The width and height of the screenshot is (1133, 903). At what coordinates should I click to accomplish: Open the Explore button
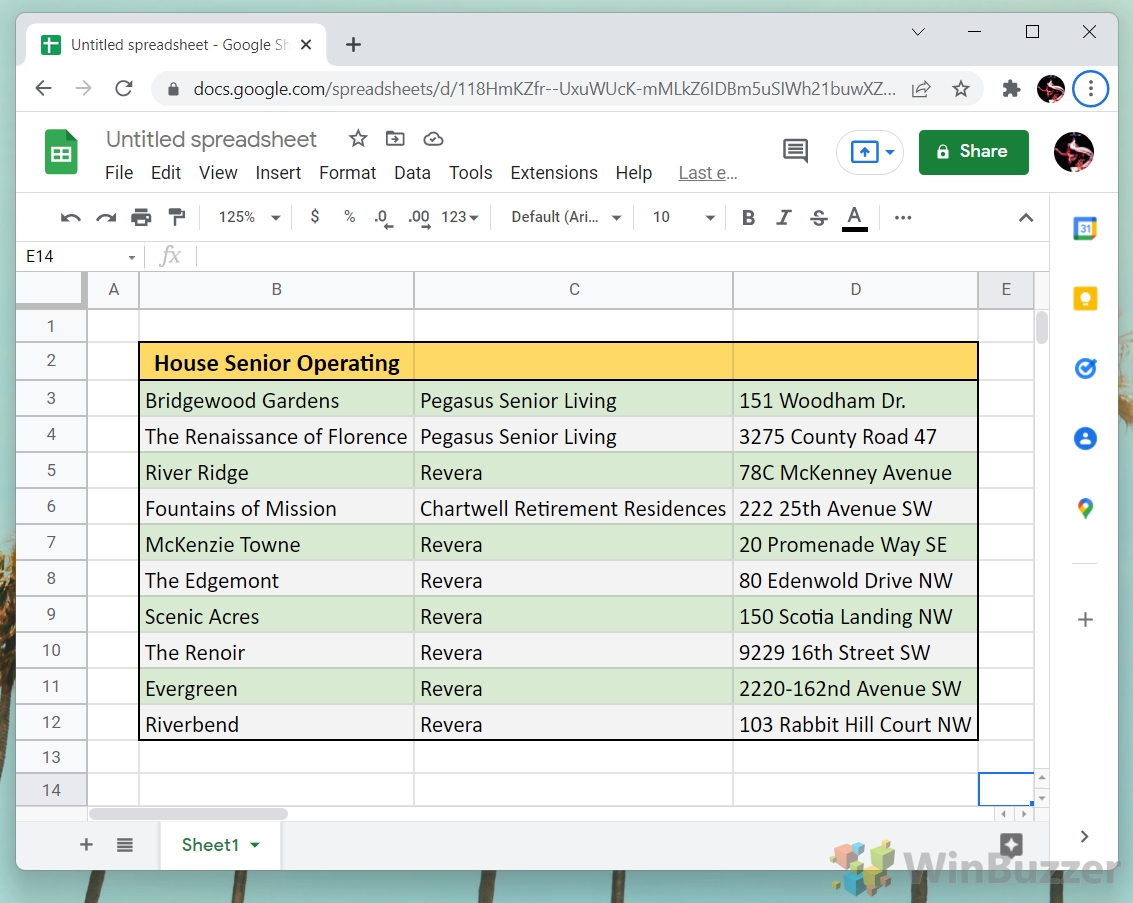pyautogui.click(x=1011, y=844)
